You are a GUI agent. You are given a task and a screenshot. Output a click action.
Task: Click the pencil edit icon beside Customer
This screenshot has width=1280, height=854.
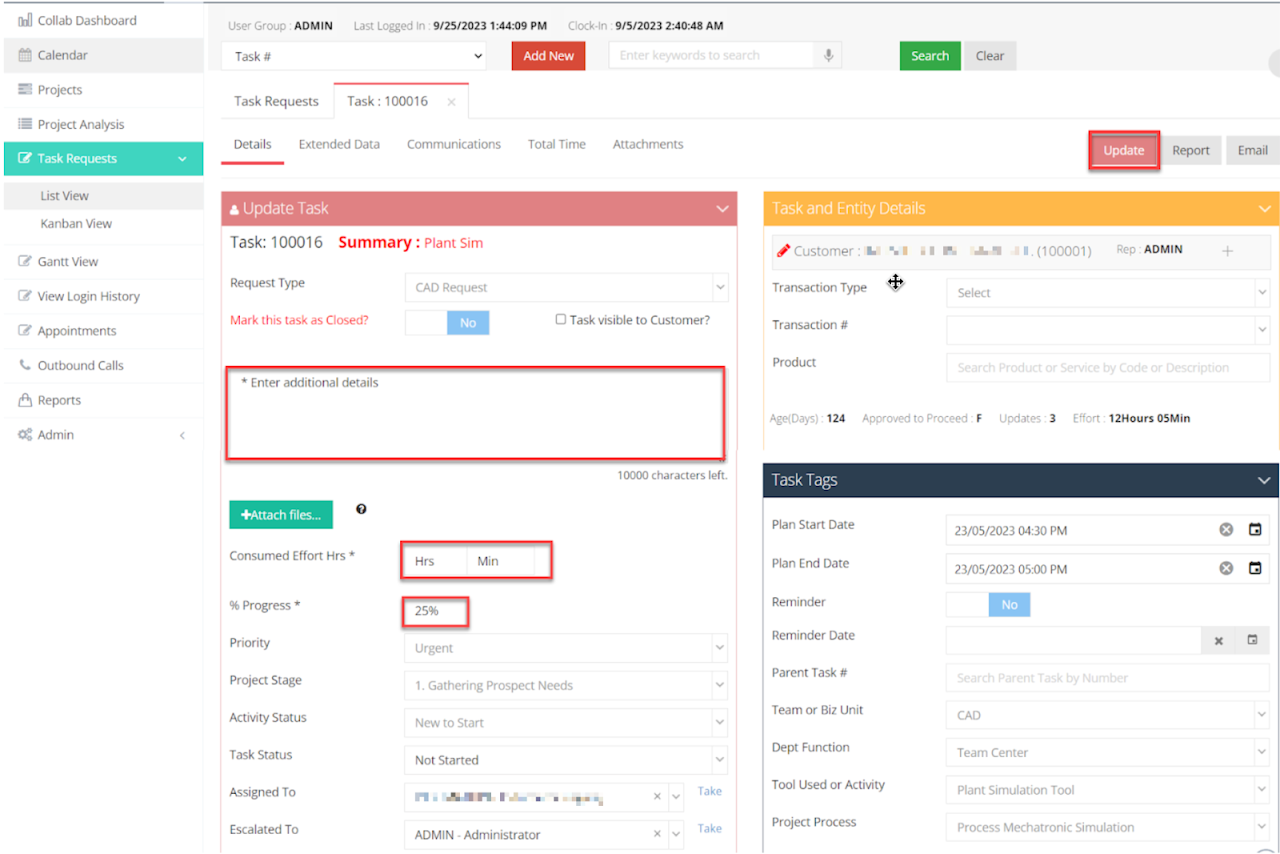pyautogui.click(x=783, y=251)
